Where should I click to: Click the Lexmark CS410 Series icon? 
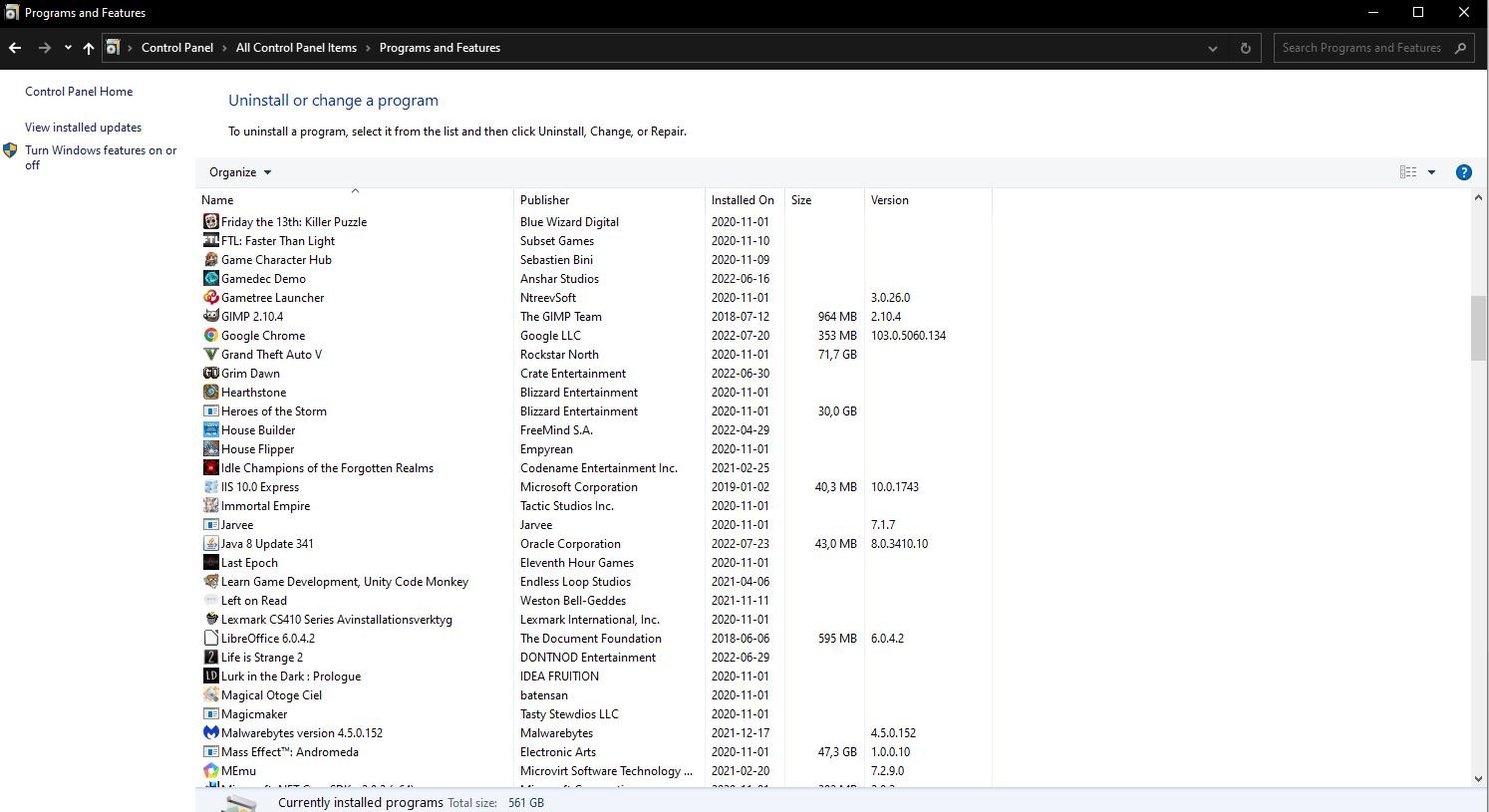210,619
